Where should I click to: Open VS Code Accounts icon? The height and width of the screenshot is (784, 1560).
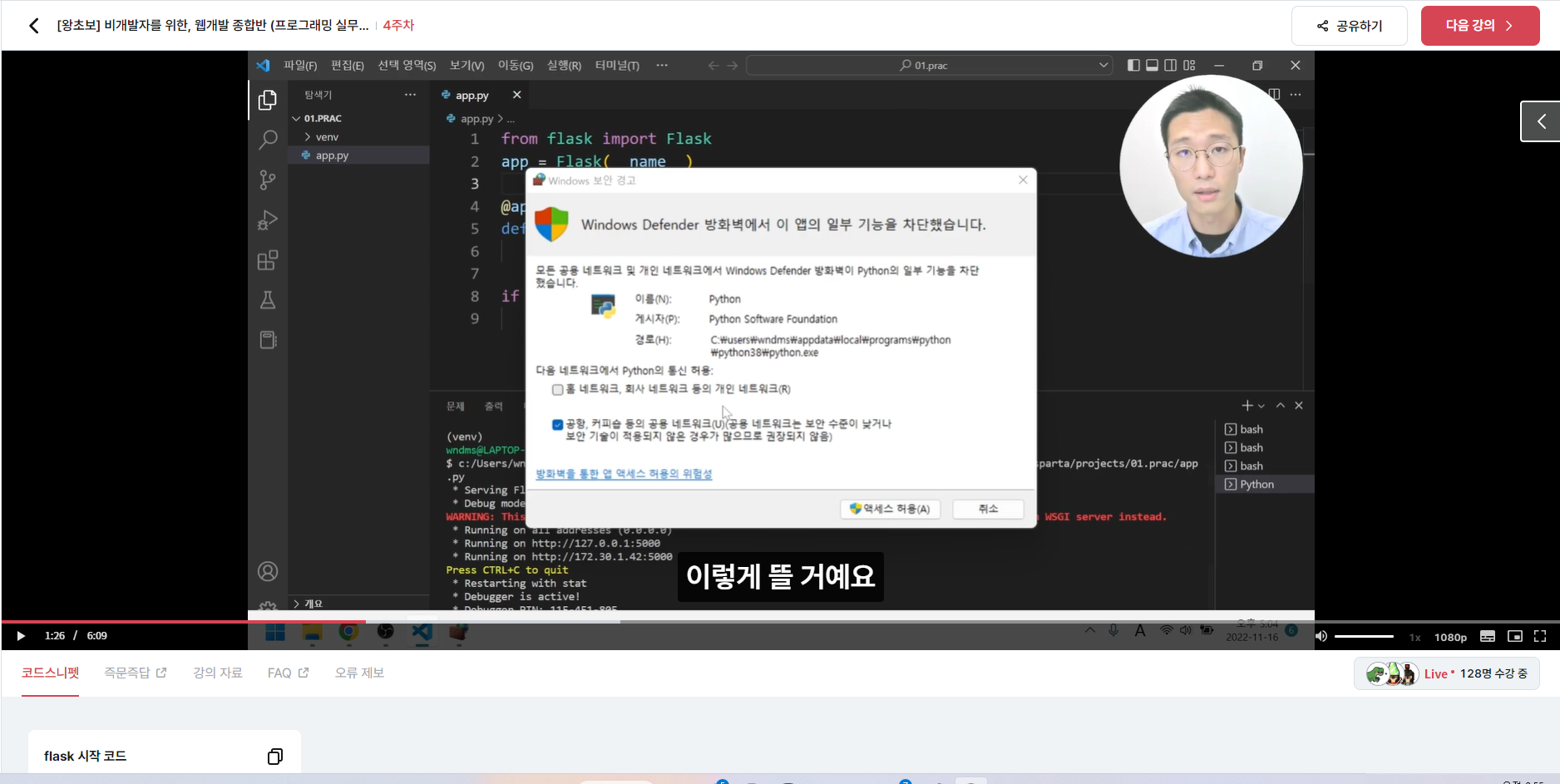pos(268,571)
